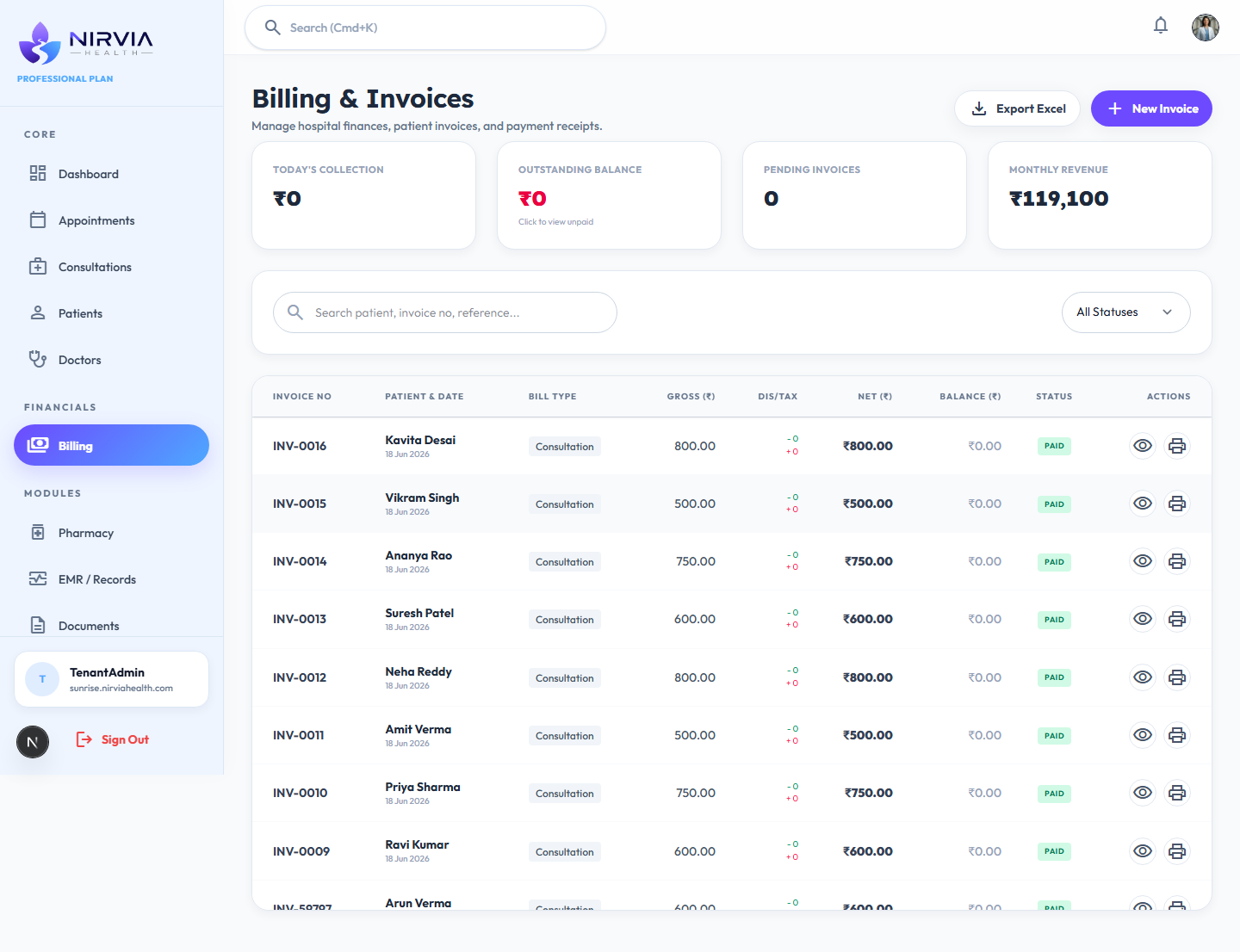This screenshot has height=952, width=1240.
Task: Open EMR / Records module
Action: 111,579
